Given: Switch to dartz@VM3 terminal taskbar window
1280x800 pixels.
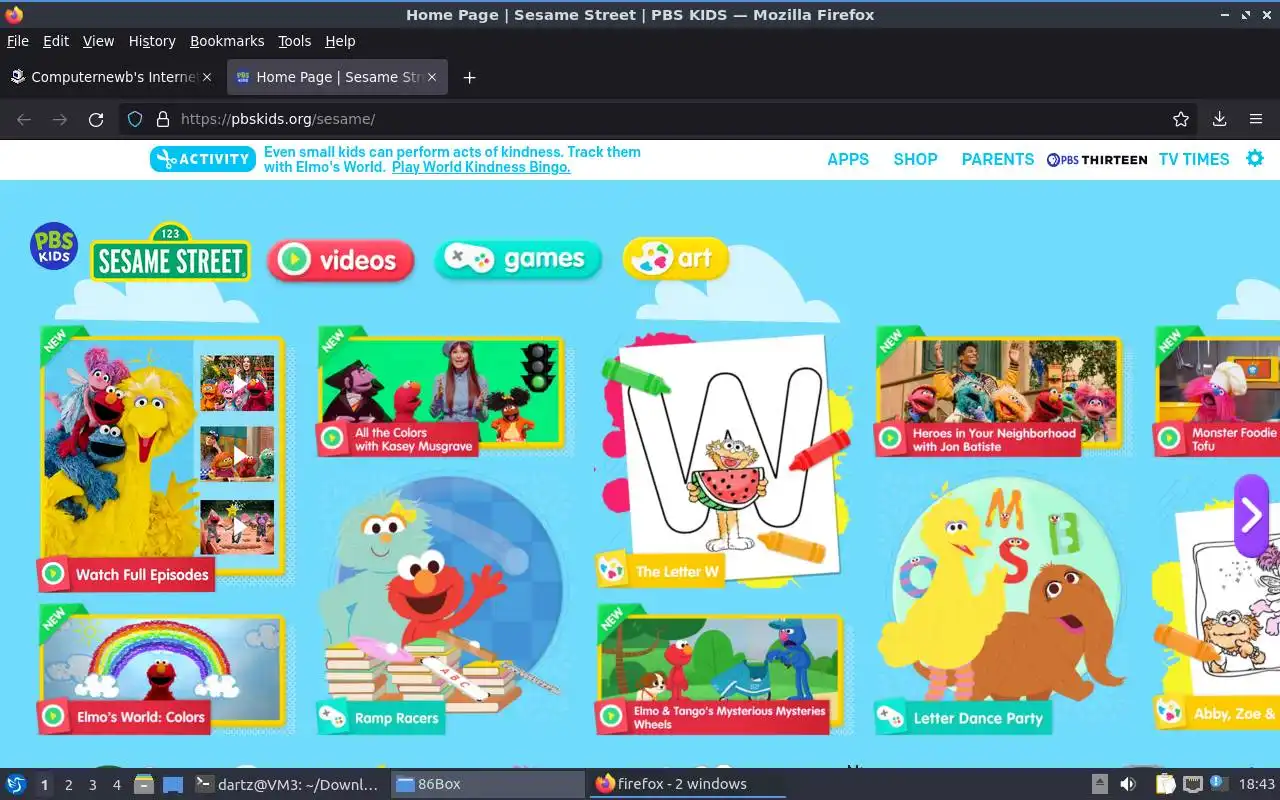Looking at the screenshot, I should pyautogui.click(x=288, y=784).
